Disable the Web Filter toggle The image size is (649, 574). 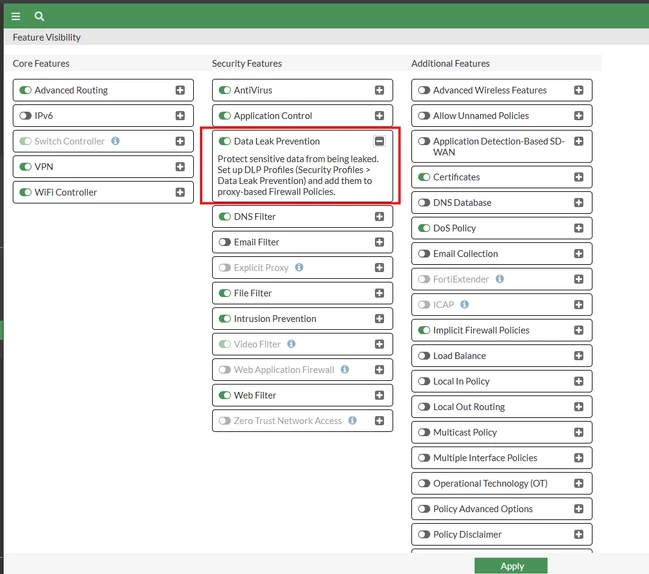point(225,395)
